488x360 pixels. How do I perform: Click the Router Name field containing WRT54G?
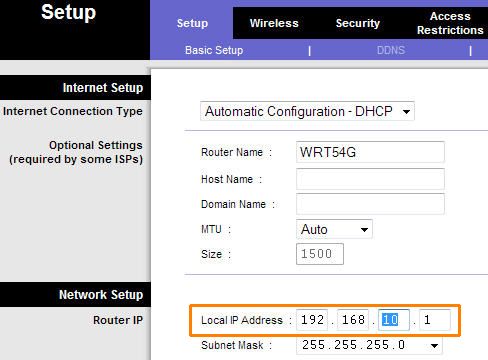pyautogui.click(x=370, y=152)
